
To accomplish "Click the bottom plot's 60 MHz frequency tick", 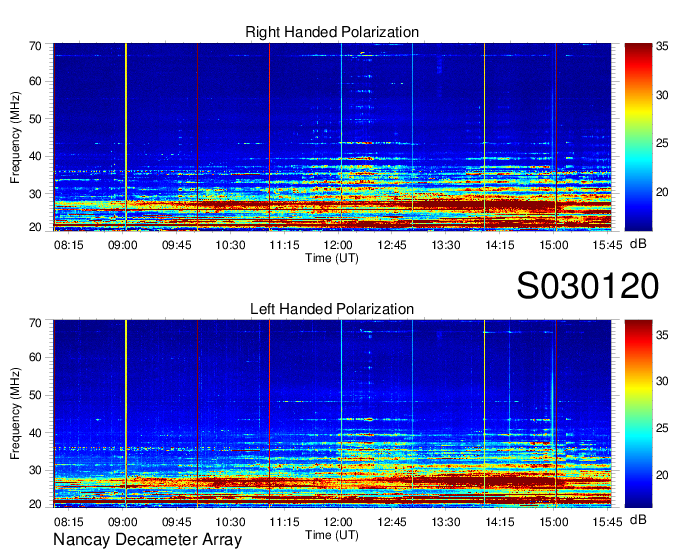I will tap(35, 358).
